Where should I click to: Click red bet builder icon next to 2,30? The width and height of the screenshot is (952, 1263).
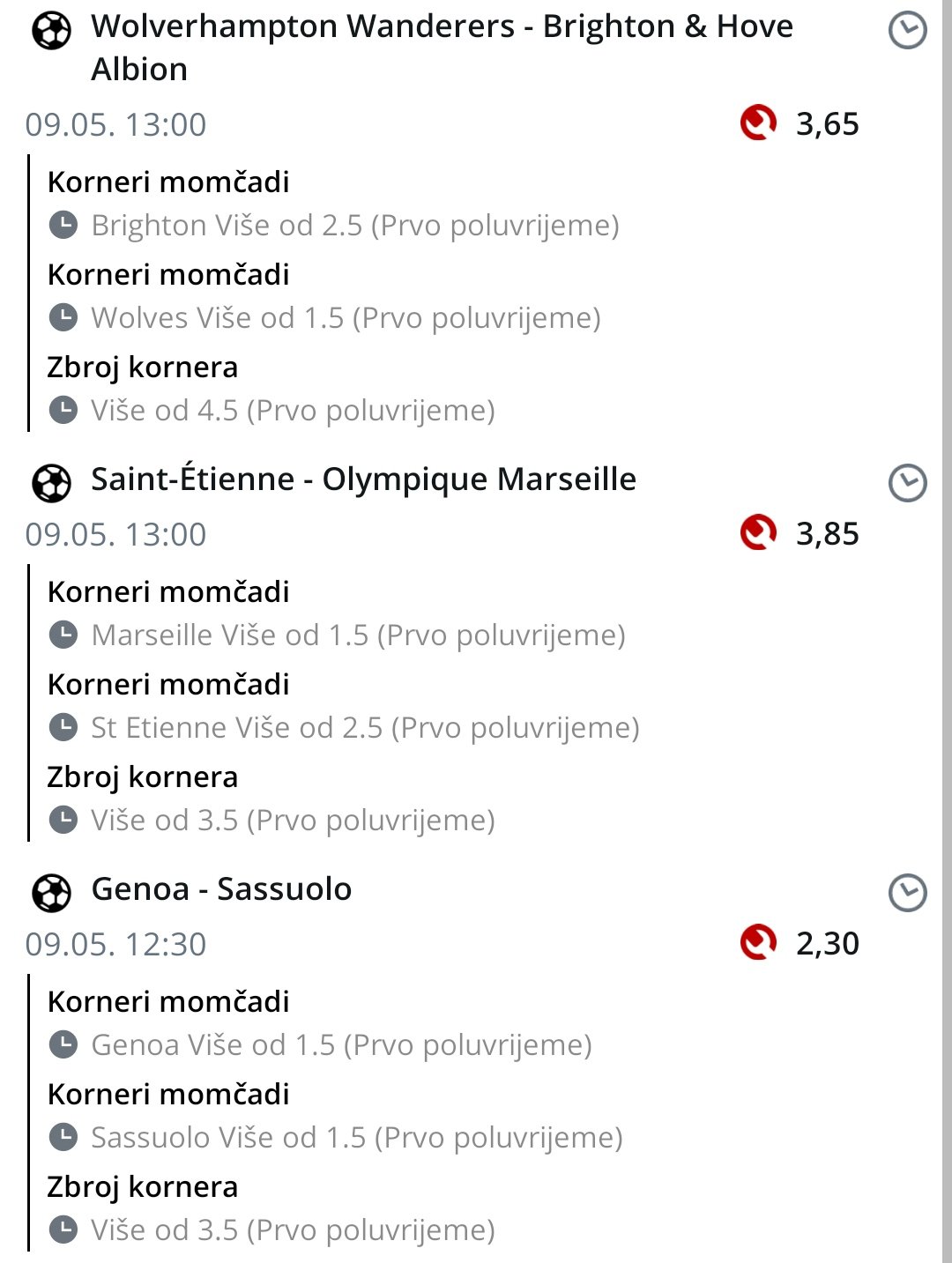click(x=758, y=942)
